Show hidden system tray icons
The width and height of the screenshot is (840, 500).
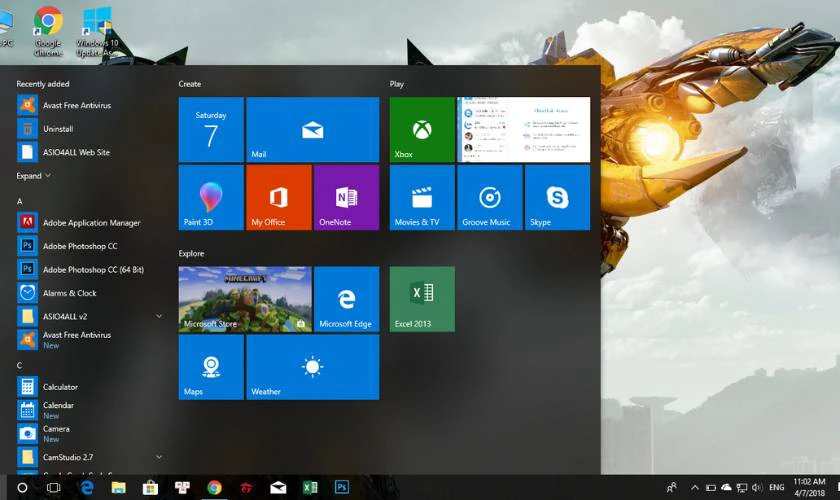(x=695, y=488)
